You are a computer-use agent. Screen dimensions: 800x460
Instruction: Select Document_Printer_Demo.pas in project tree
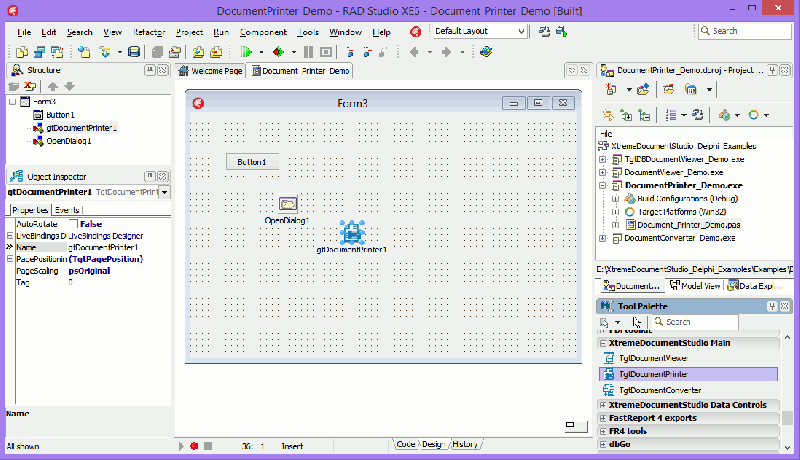(x=688, y=225)
